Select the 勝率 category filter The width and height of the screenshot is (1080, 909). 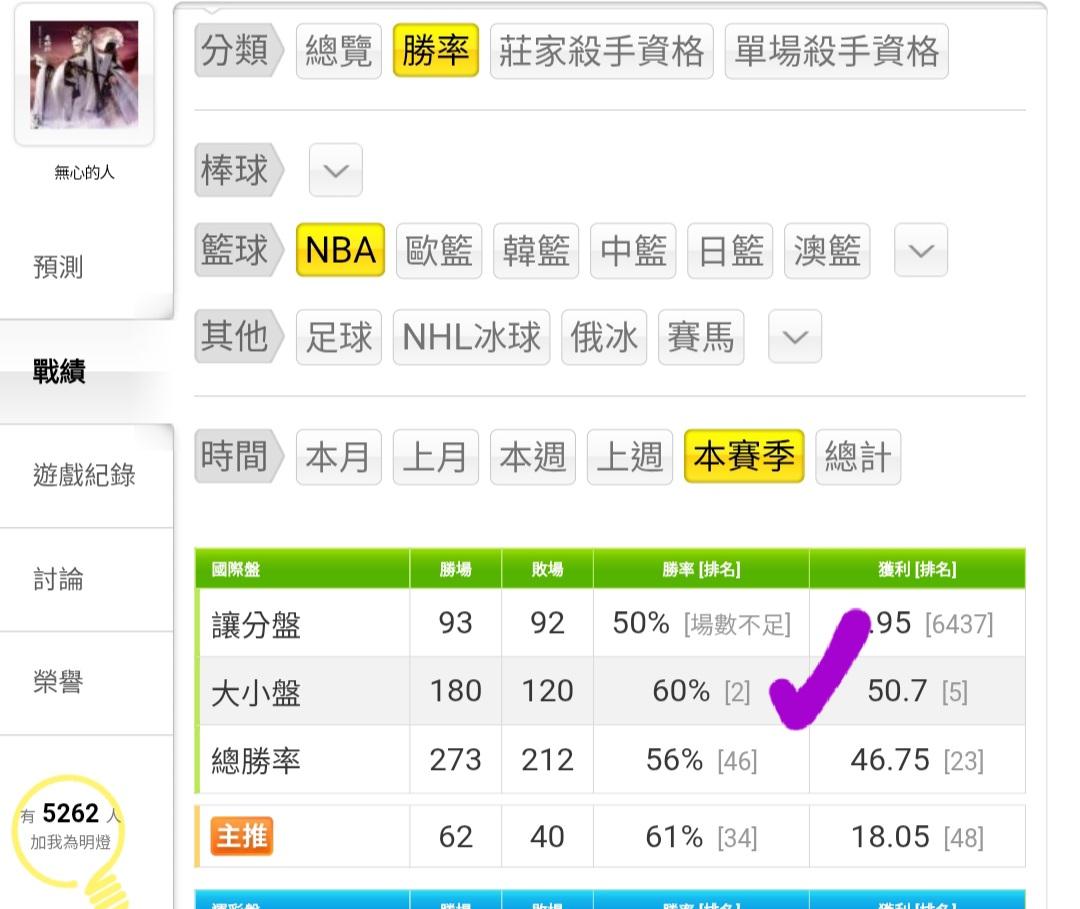pyautogui.click(x=435, y=51)
